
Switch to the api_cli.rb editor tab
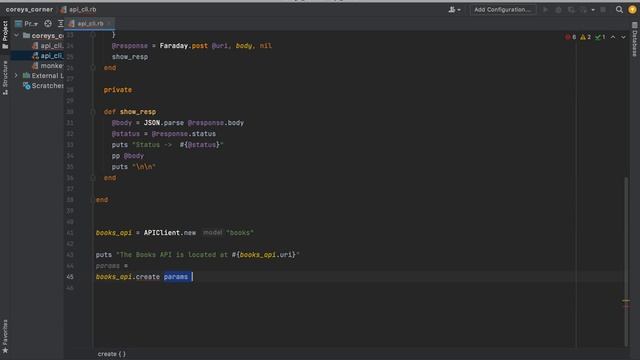[x=90, y=24]
